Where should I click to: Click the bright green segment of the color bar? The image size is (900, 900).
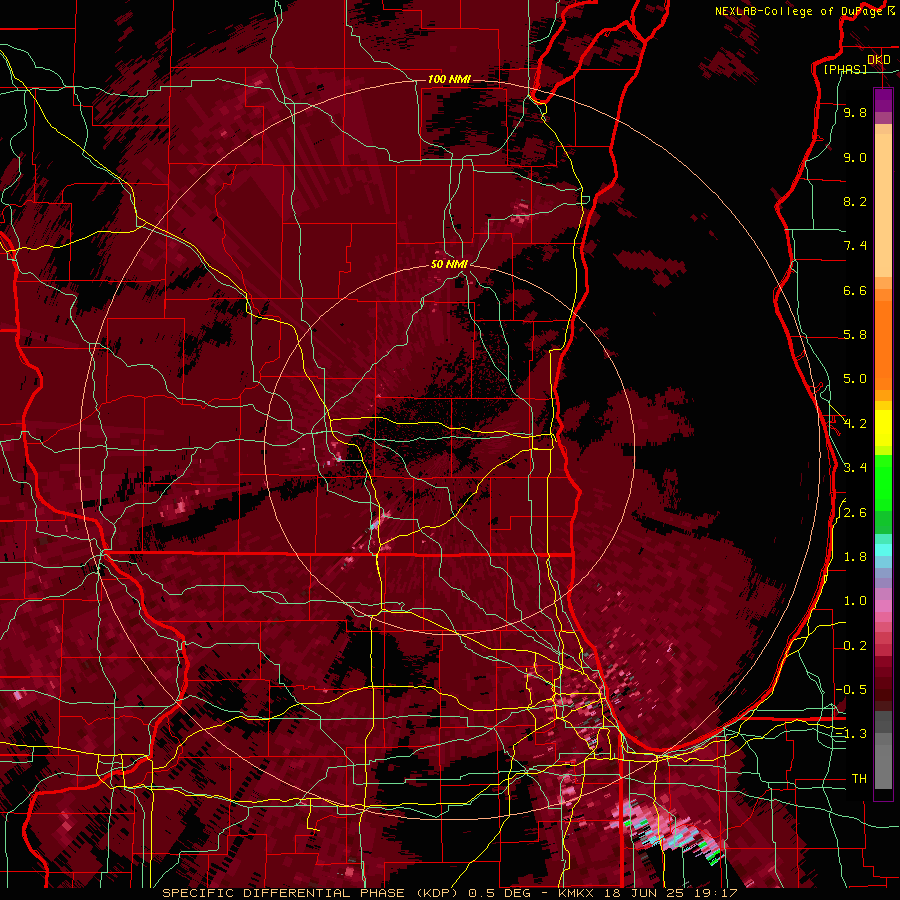coord(883,482)
